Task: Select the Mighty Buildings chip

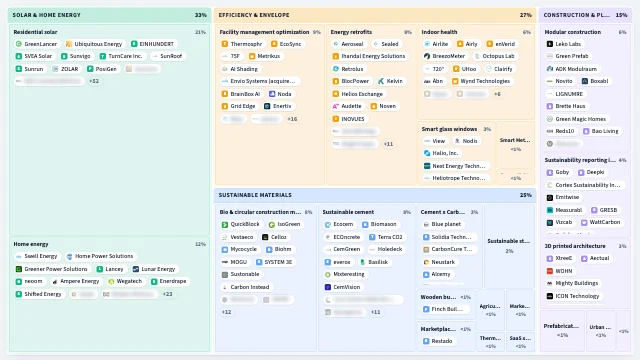Action: [x=573, y=283]
